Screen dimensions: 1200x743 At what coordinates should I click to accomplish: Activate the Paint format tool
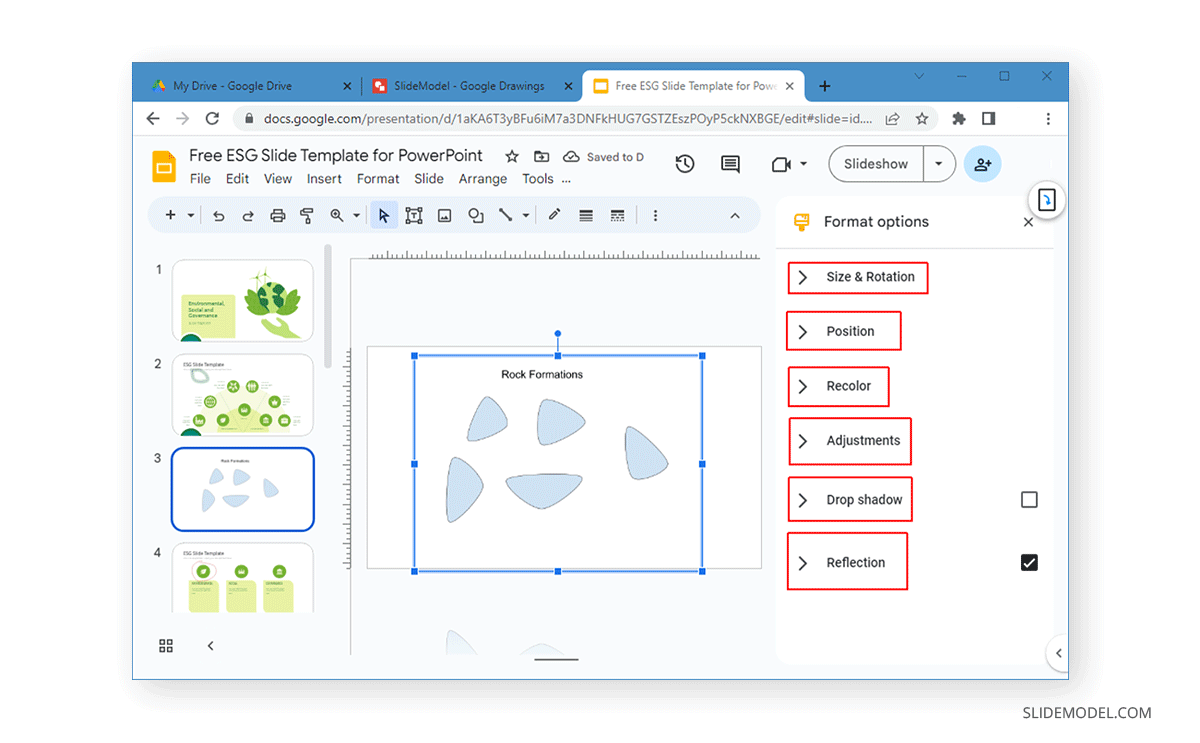pyautogui.click(x=307, y=215)
